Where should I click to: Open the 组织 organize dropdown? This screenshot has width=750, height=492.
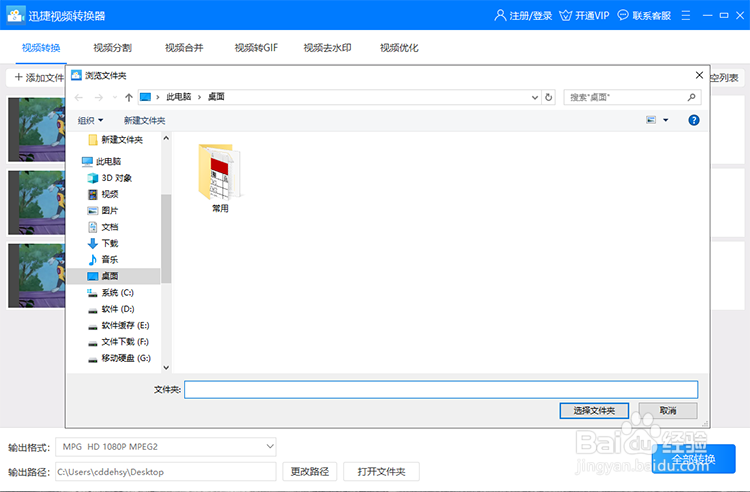[x=90, y=120]
